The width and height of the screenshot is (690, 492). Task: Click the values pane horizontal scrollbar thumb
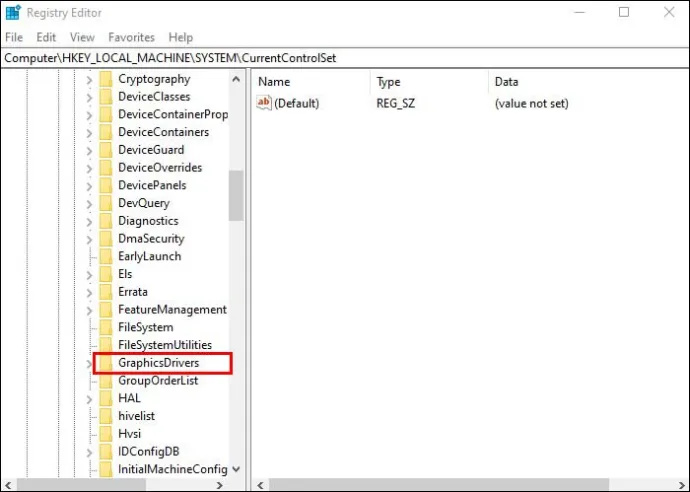[x=439, y=485]
